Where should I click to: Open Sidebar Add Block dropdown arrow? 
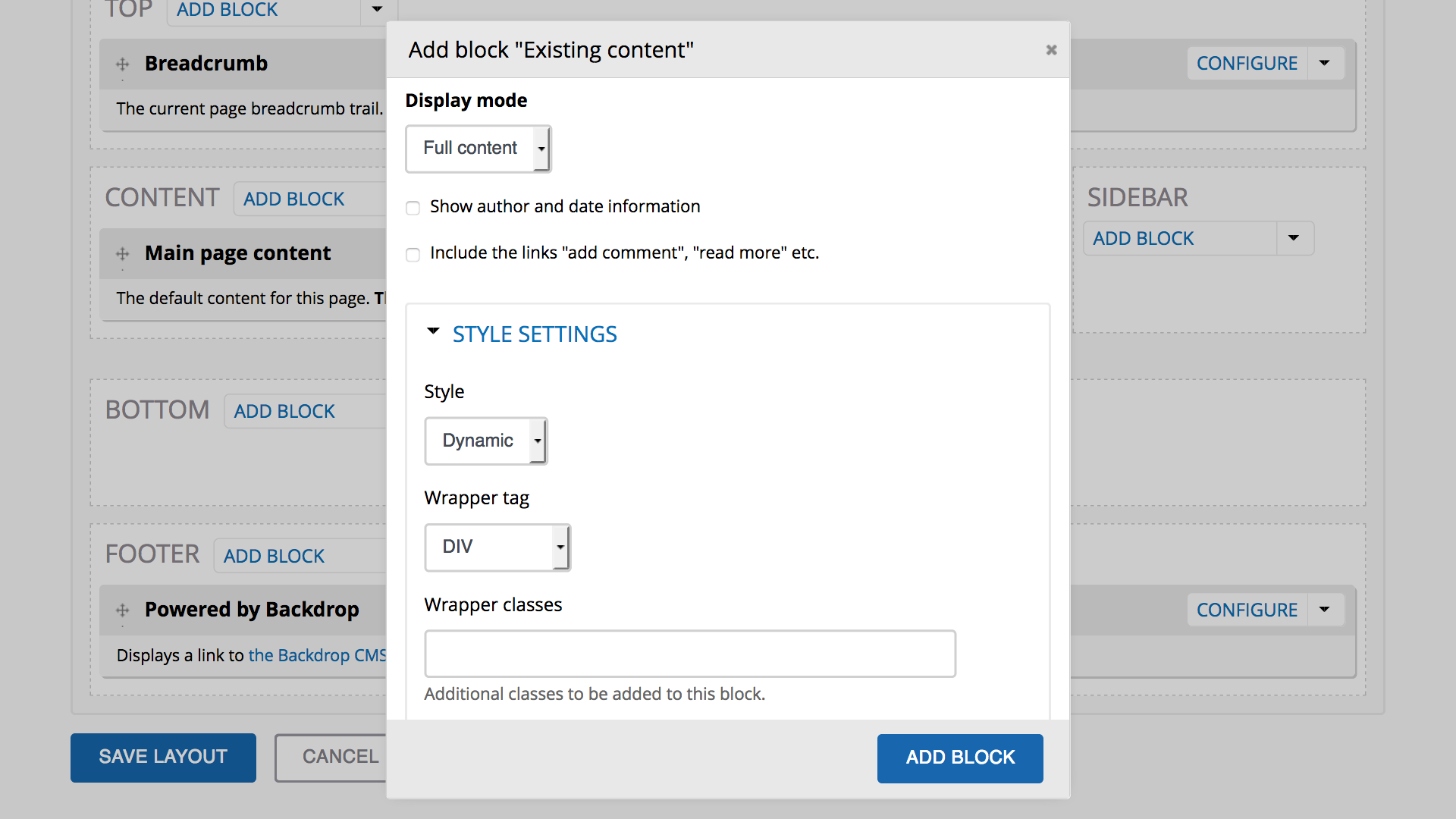1294,238
